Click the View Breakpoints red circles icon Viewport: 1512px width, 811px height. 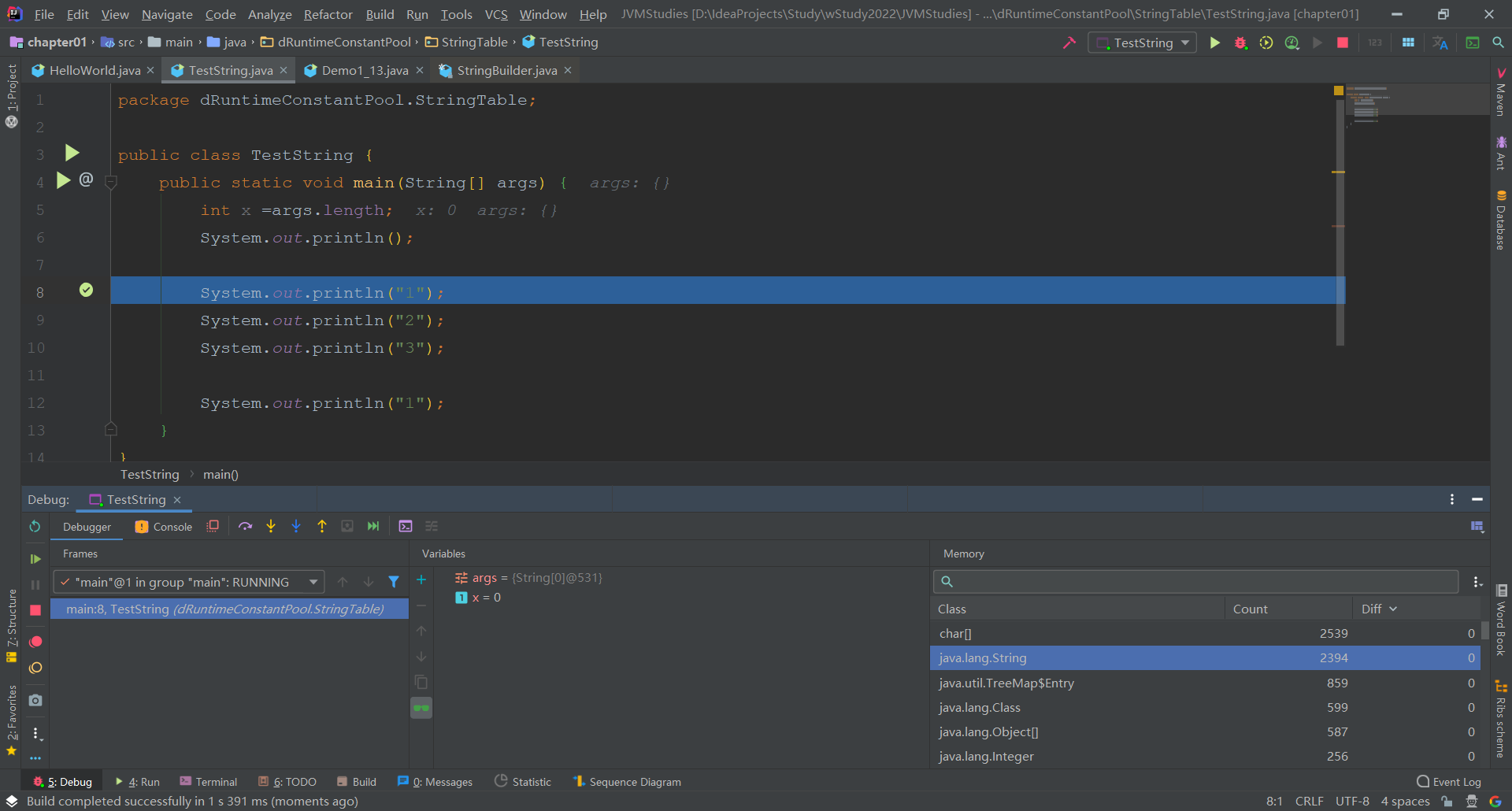pyautogui.click(x=35, y=642)
